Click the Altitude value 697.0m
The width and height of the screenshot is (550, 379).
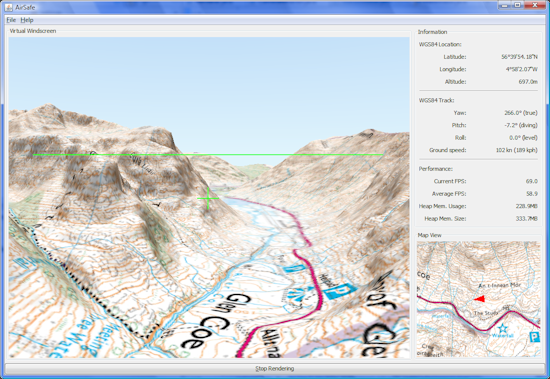point(528,82)
